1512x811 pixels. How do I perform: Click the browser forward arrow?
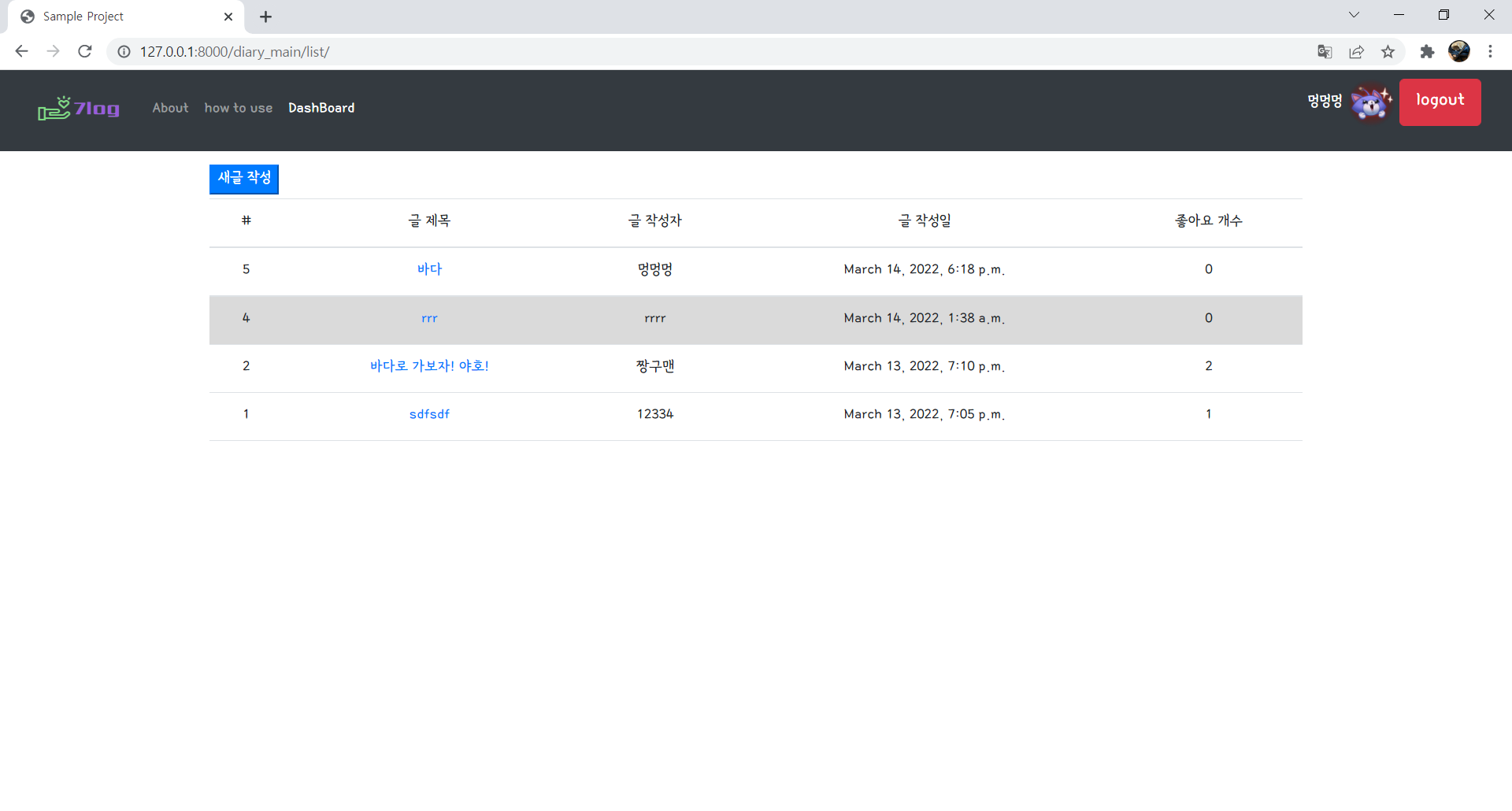point(53,51)
